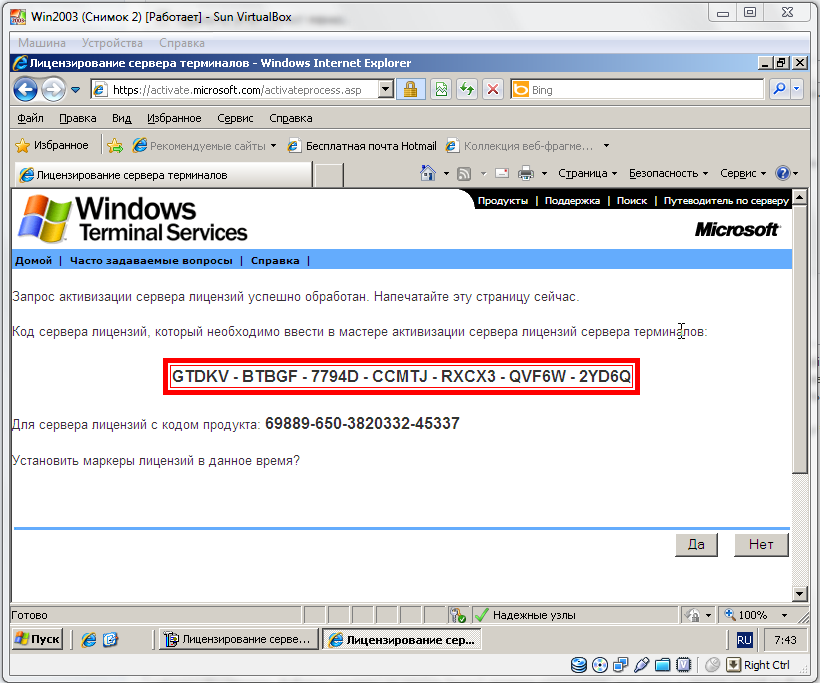This screenshot has width=820, height=683.
Task: Click the Compatibility View icon
Action: [x=441, y=90]
